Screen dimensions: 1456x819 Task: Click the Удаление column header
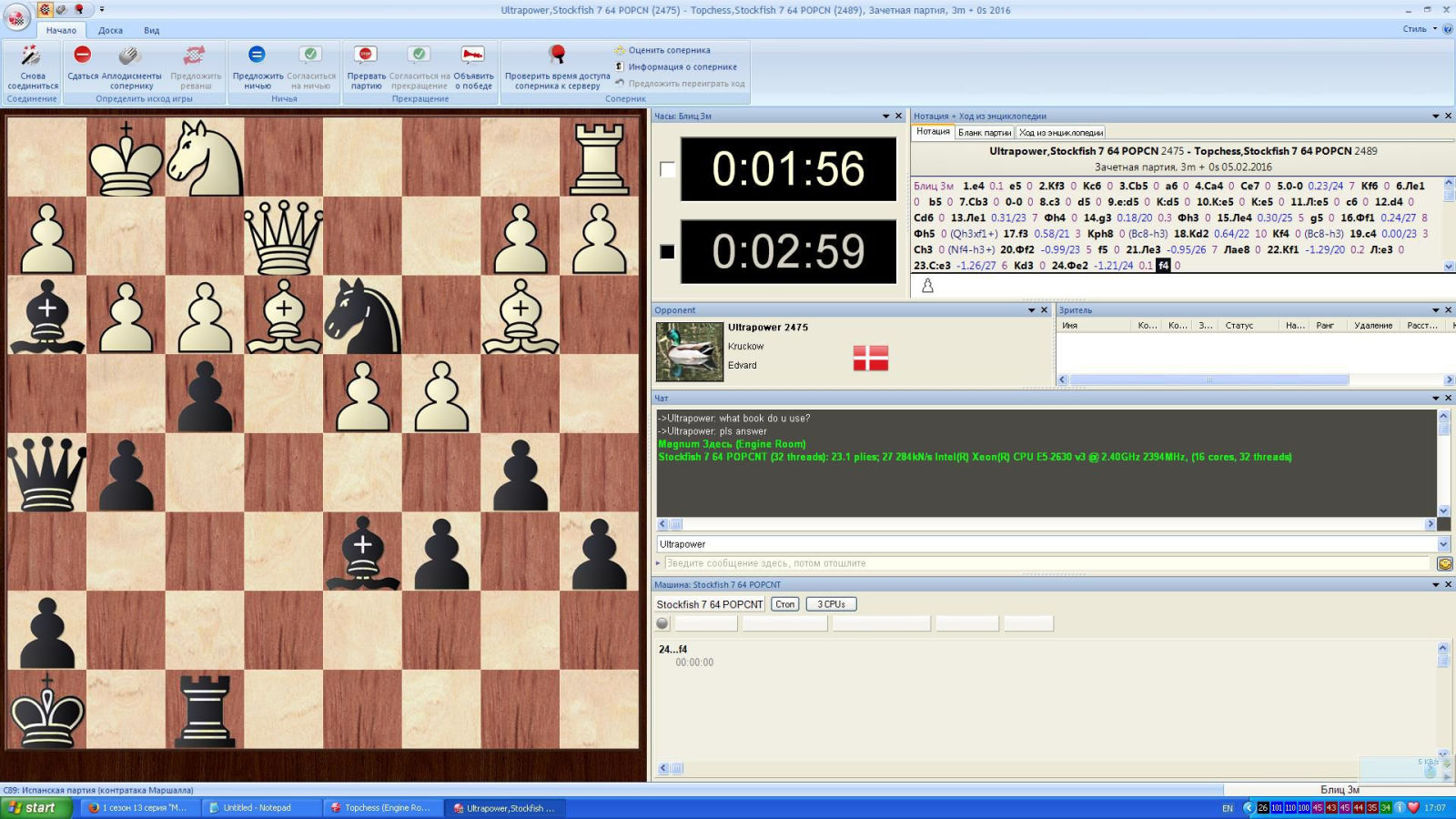1372,325
